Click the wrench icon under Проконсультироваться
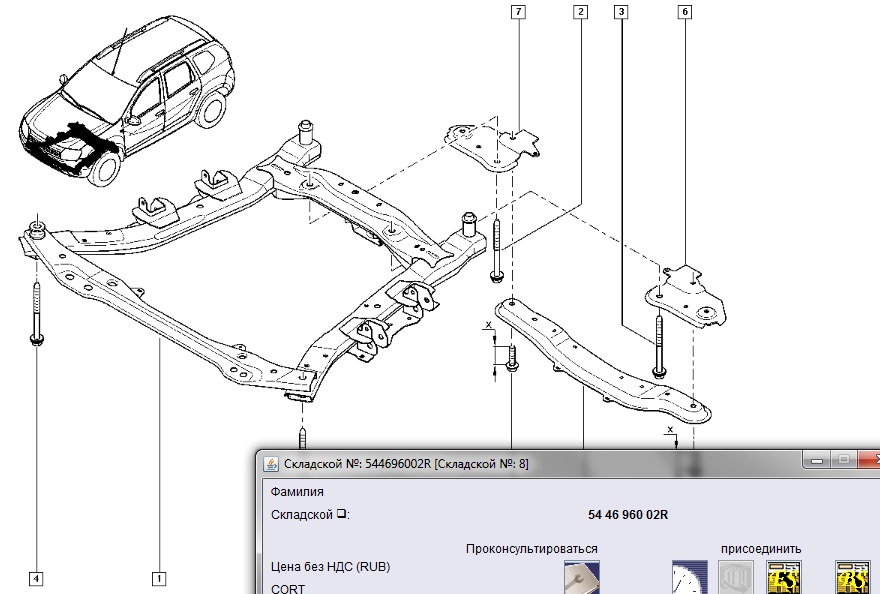 (x=578, y=577)
